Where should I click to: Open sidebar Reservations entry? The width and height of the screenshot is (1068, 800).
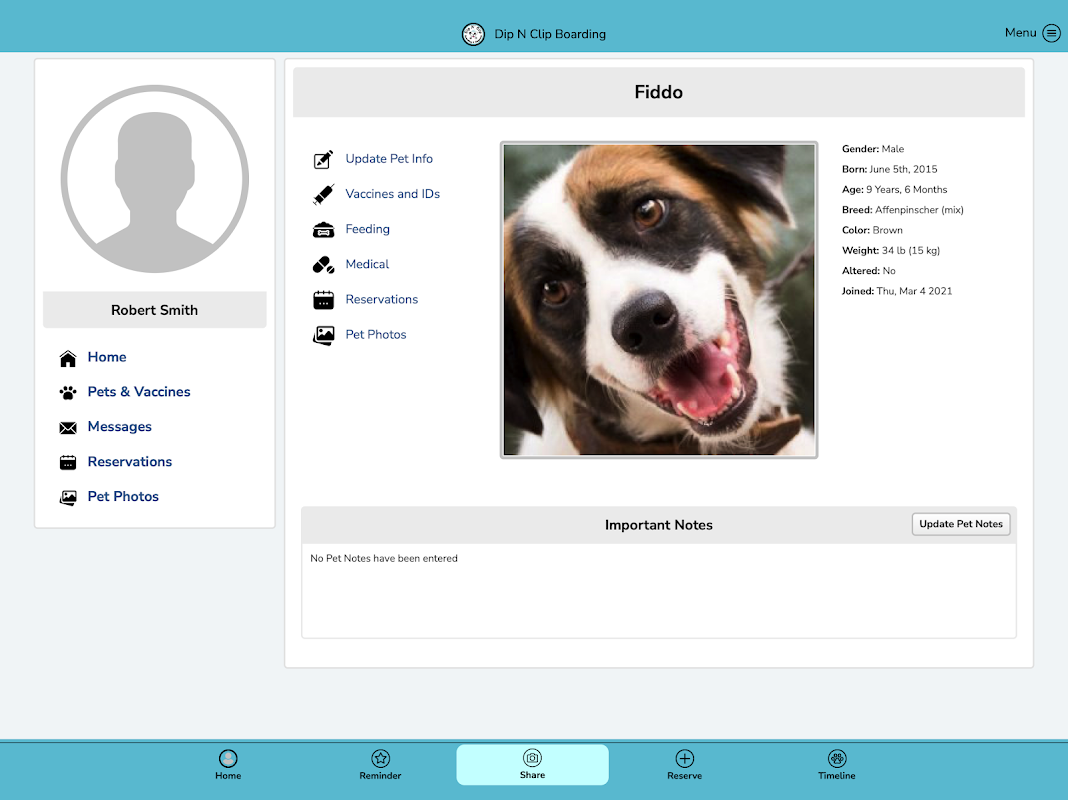click(x=129, y=462)
